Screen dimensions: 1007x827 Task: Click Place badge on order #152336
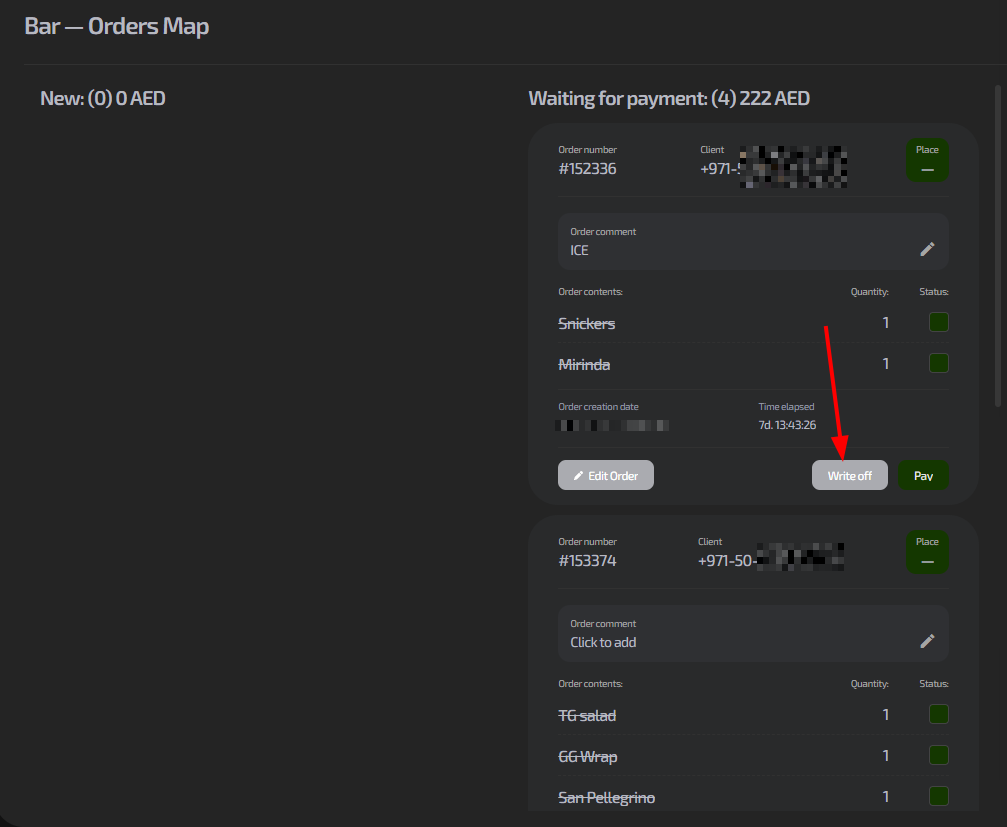point(927,160)
